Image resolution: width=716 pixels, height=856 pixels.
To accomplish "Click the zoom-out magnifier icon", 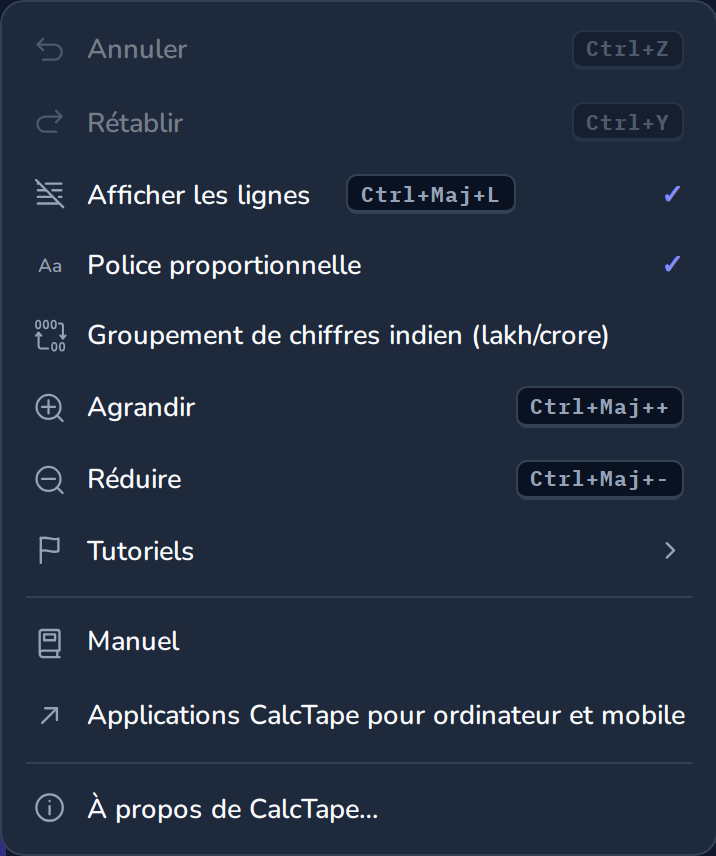I will (x=50, y=480).
